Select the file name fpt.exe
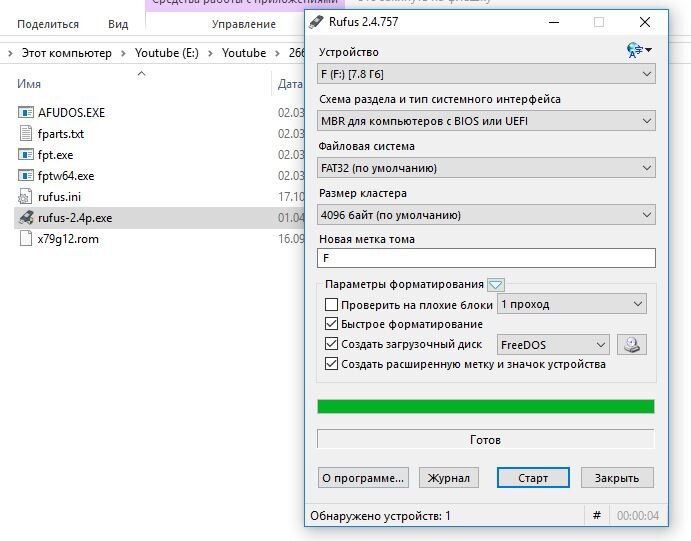This screenshot has height=541, width=691. (x=56, y=155)
